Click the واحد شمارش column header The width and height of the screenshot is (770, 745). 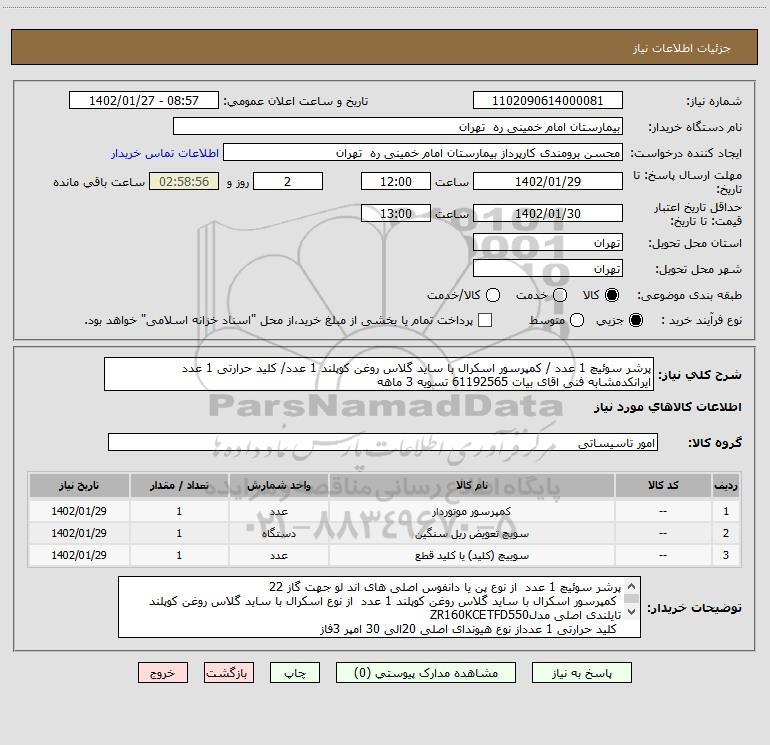pyautogui.click(x=278, y=485)
